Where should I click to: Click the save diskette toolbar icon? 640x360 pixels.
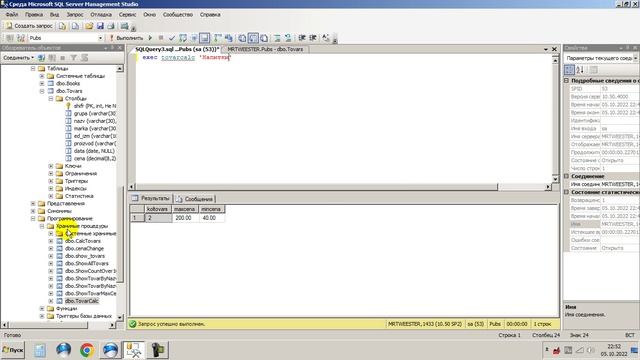click(100, 26)
